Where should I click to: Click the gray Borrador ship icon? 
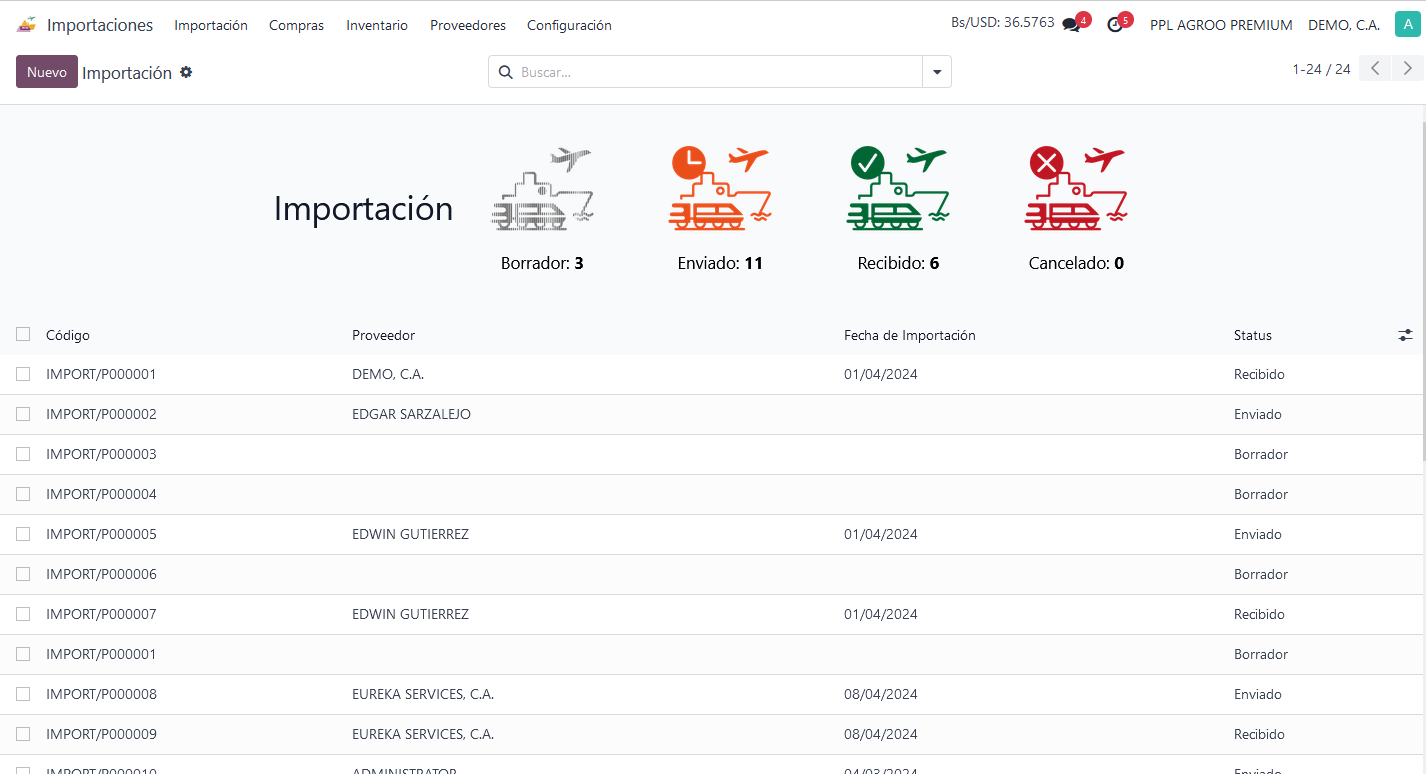[542, 190]
